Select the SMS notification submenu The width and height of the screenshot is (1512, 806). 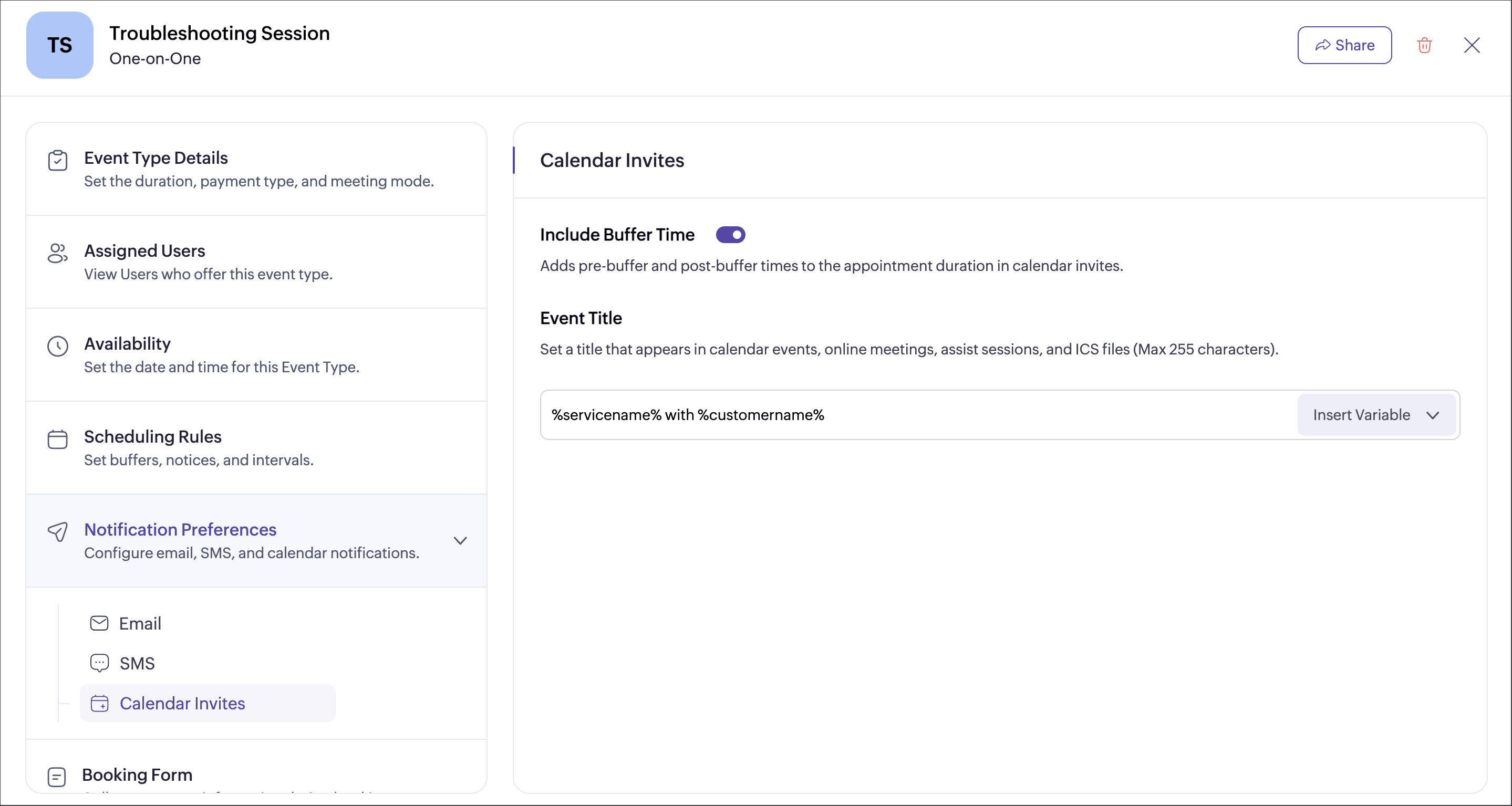click(137, 663)
